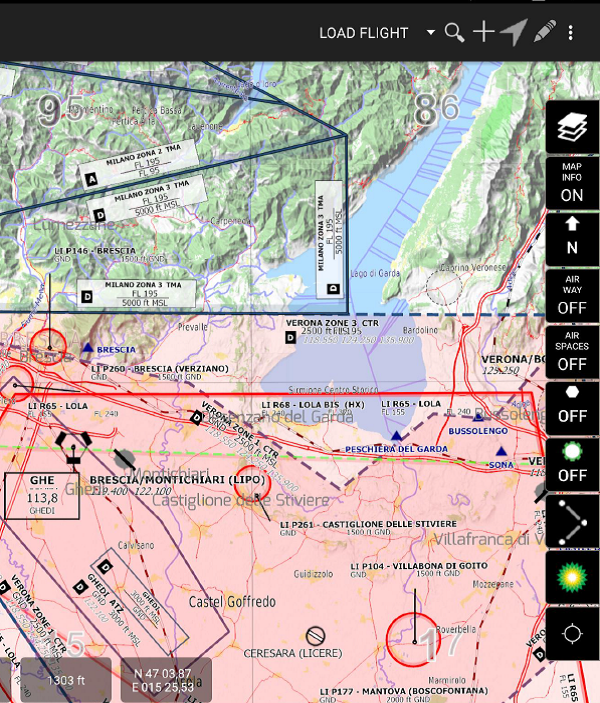The width and height of the screenshot is (600, 703).
Task: Click the search magnifier icon
Action: 454,32
